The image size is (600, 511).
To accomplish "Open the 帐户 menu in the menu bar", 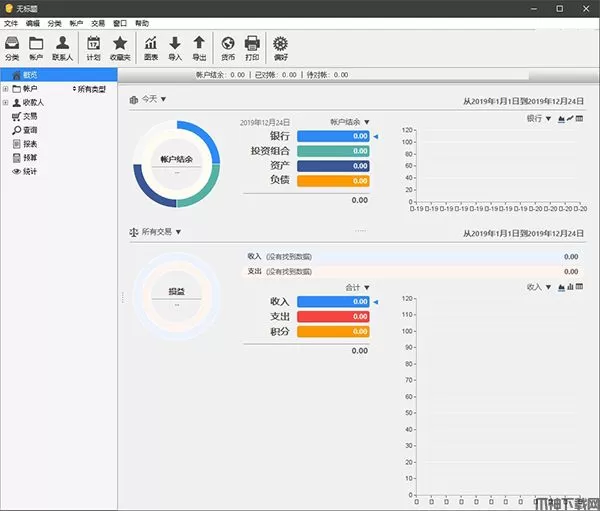I will 76,23.
